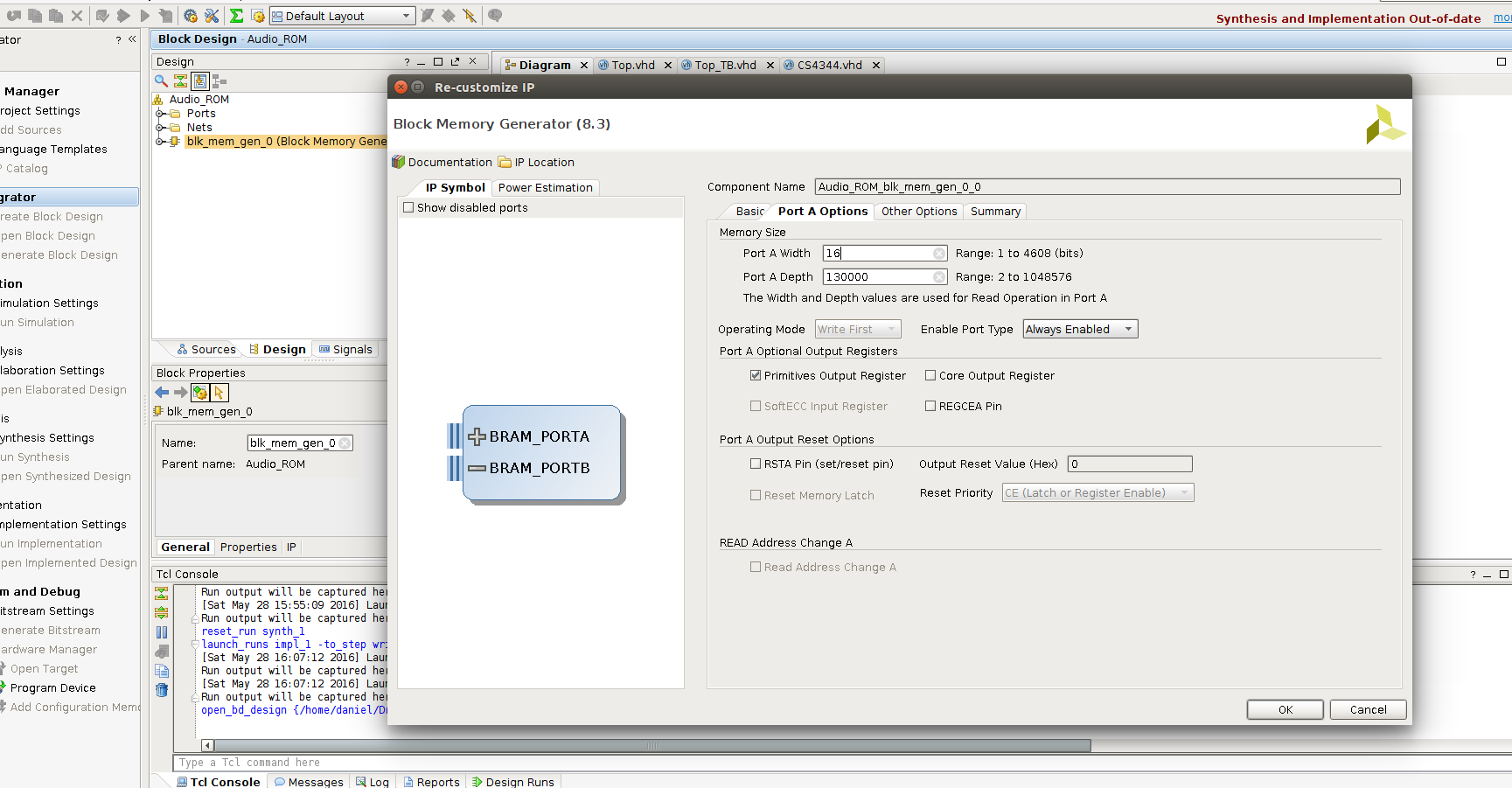Click the trash clear icon in Tcl Console
The height and width of the screenshot is (788, 1512).
pyautogui.click(x=162, y=690)
